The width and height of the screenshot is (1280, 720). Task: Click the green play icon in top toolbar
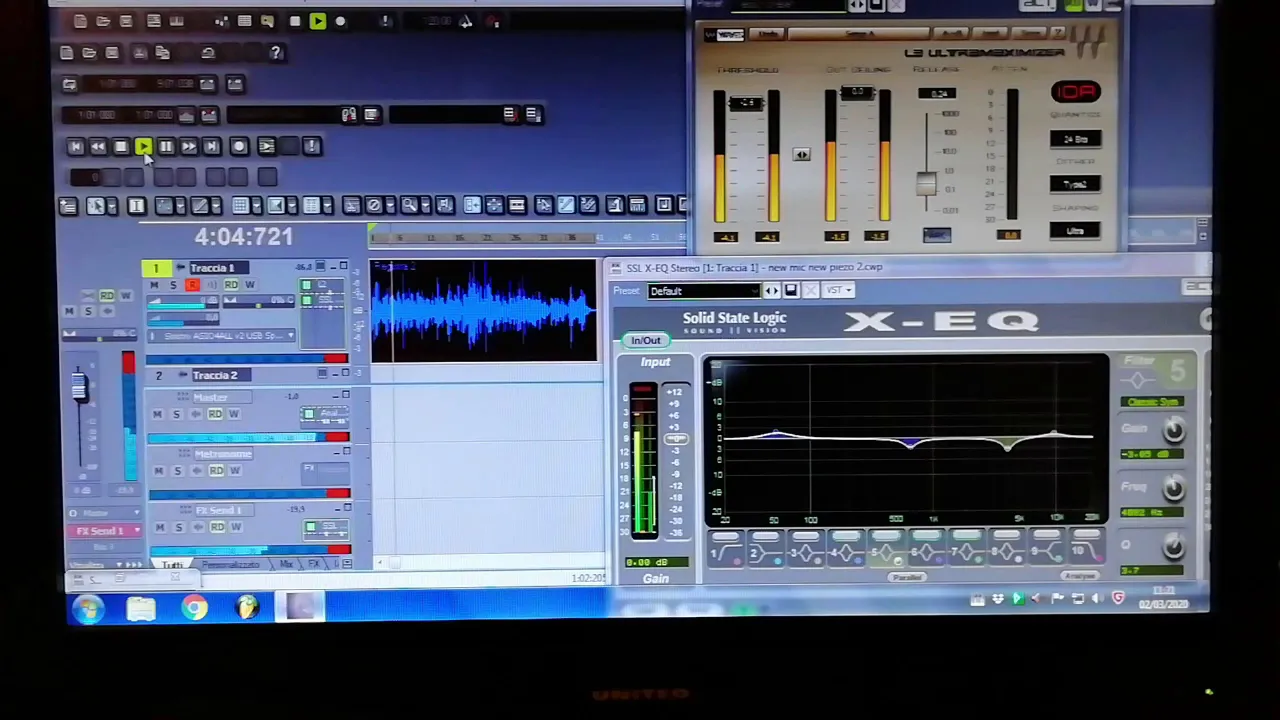318,21
